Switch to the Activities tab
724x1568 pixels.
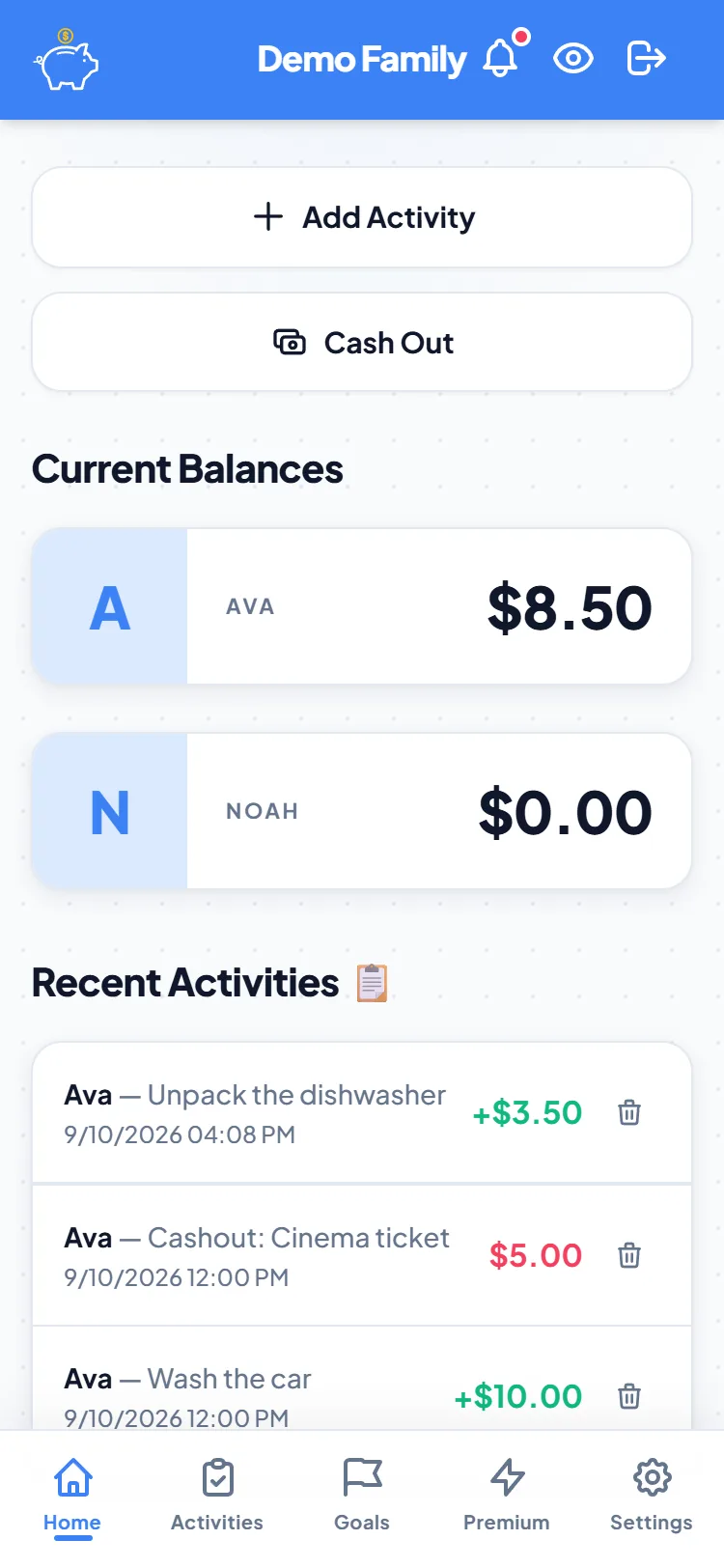[x=217, y=1495]
